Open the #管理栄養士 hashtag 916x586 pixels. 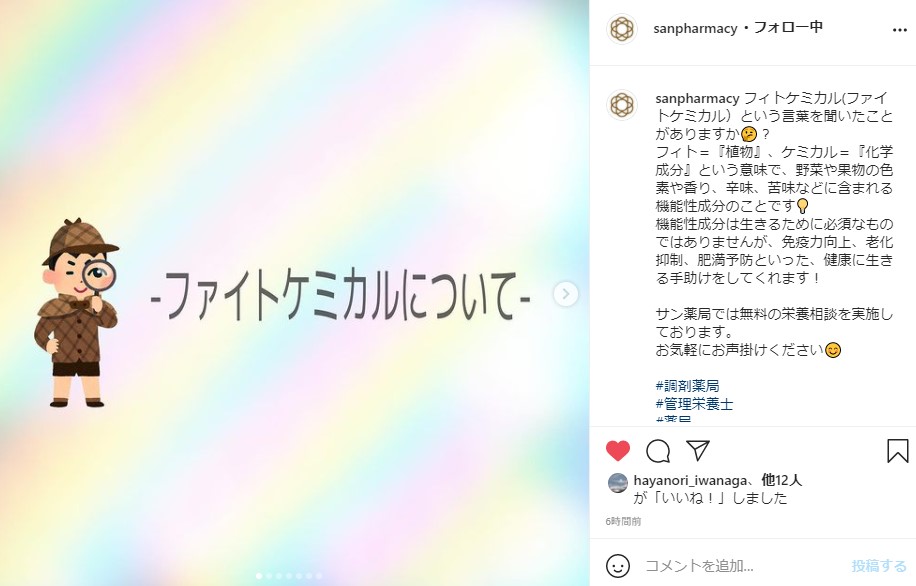coord(694,404)
